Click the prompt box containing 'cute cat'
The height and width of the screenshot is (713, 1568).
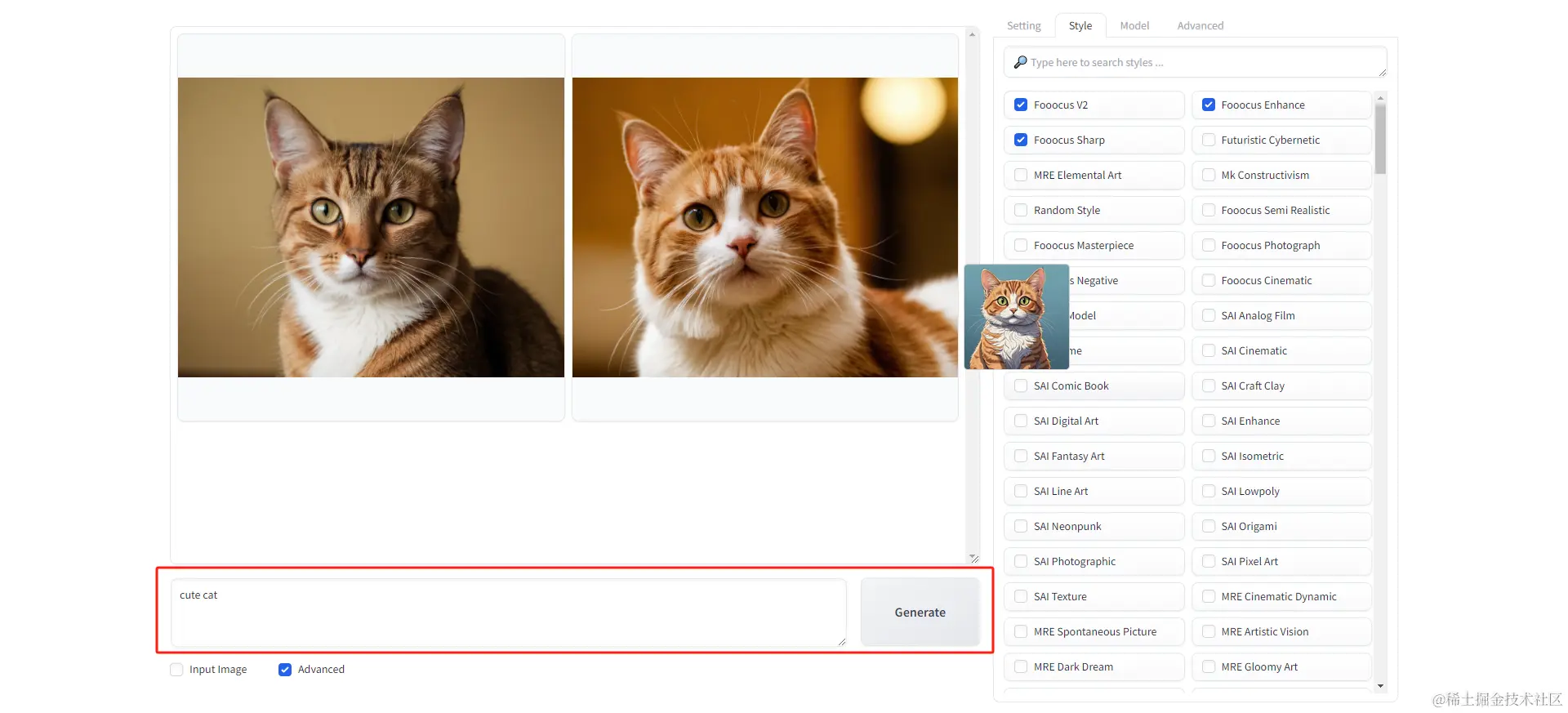point(509,613)
